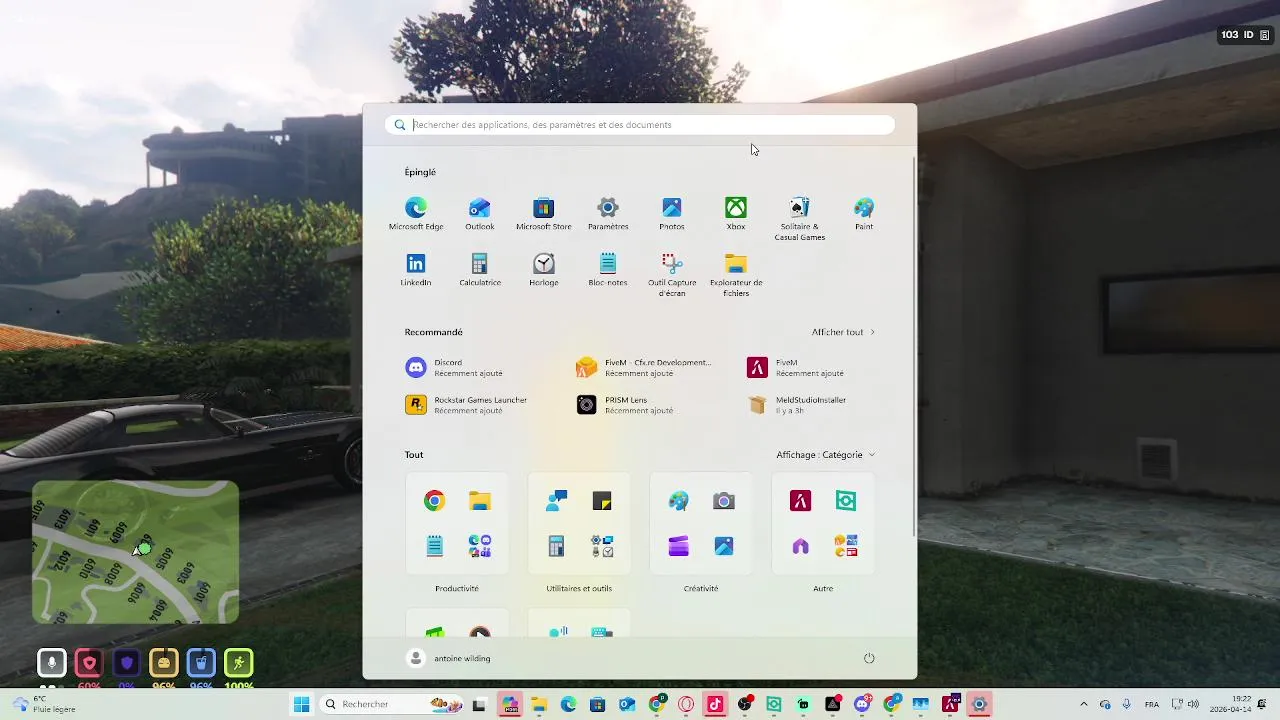Open pinned Horloge app
The width and height of the screenshot is (1280, 720).
pos(544,270)
